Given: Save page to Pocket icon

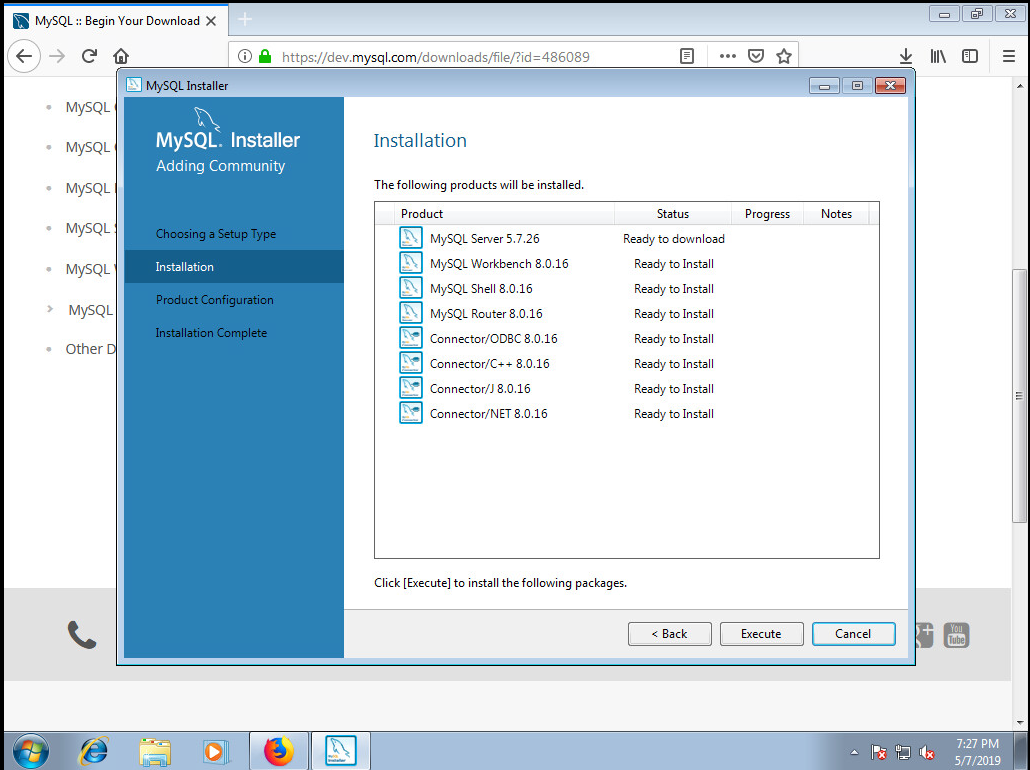Looking at the screenshot, I should click(756, 57).
